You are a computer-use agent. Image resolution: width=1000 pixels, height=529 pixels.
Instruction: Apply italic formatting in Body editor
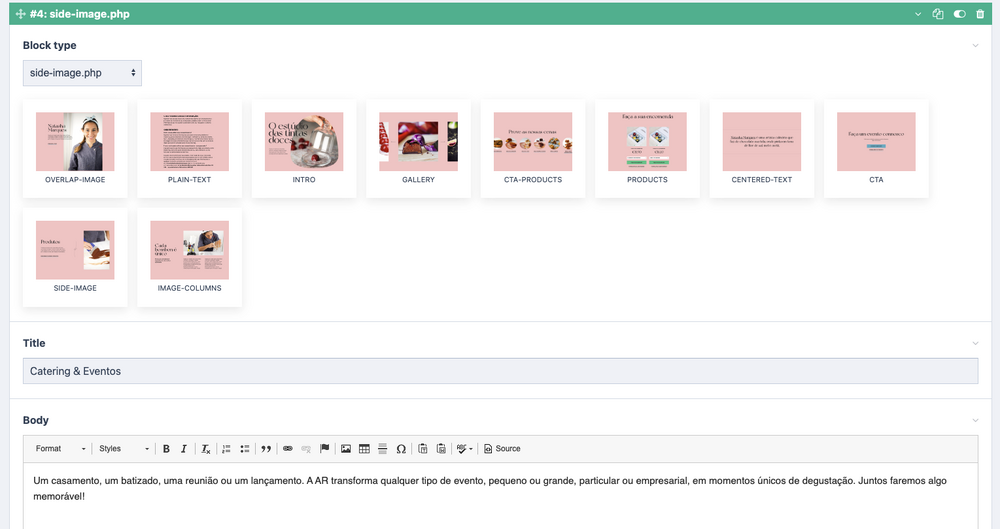(184, 449)
